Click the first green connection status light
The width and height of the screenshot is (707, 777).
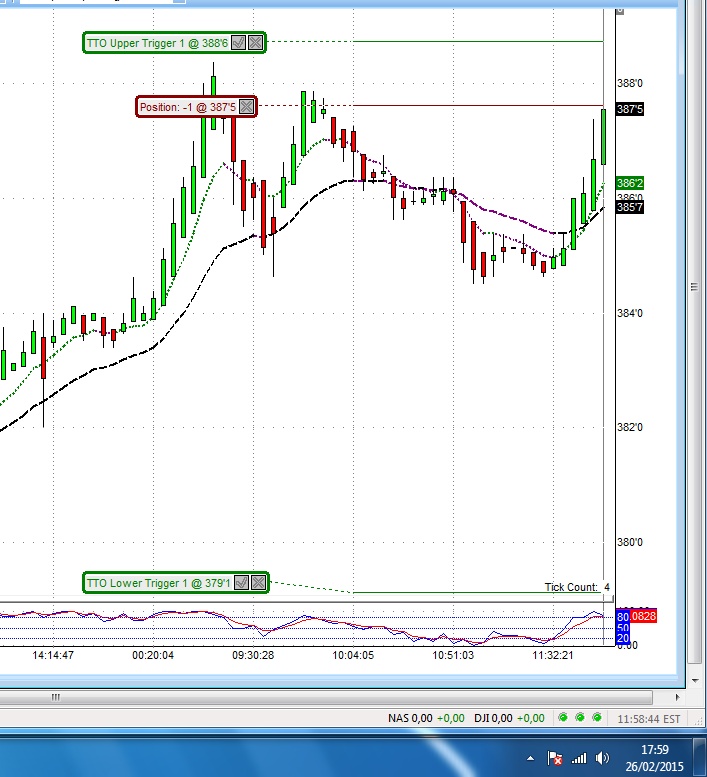(563, 718)
